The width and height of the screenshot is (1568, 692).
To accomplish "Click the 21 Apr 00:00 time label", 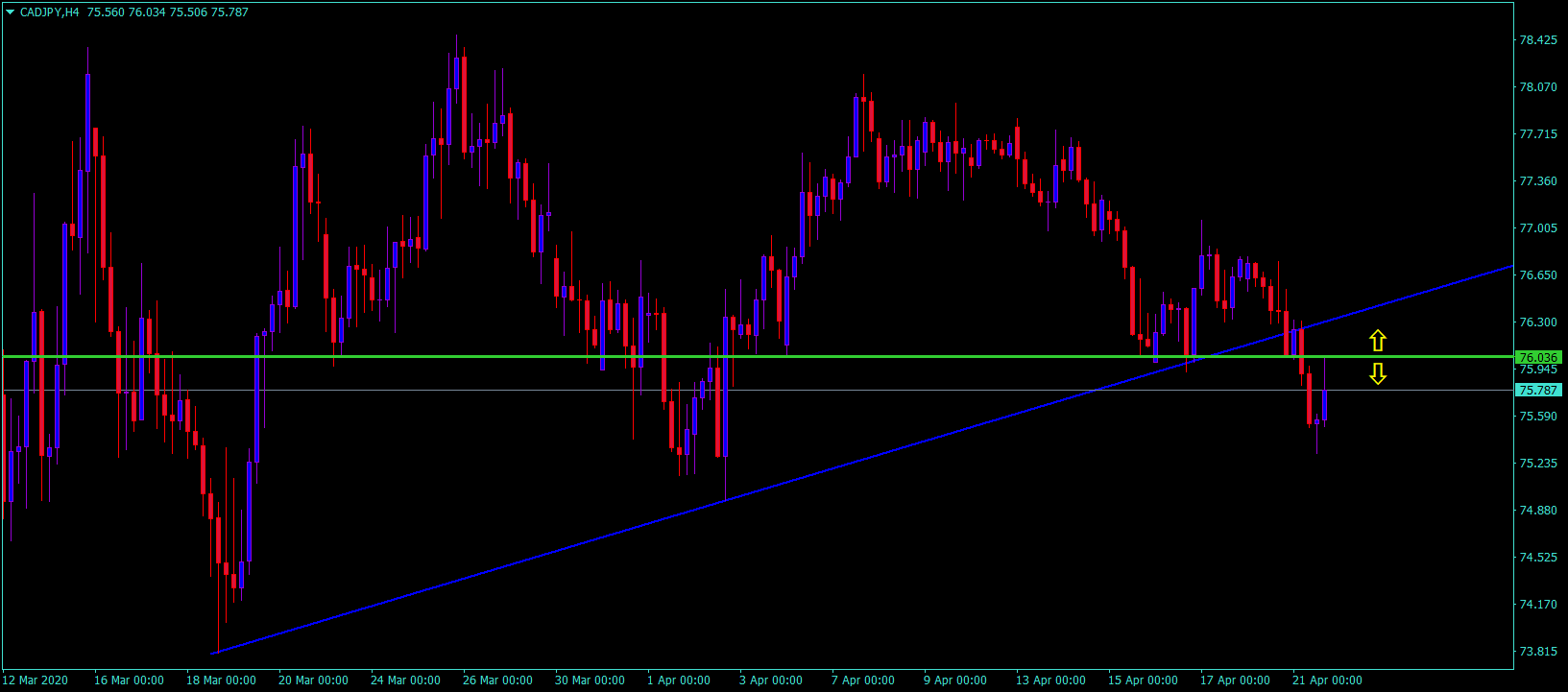I will [x=1327, y=680].
